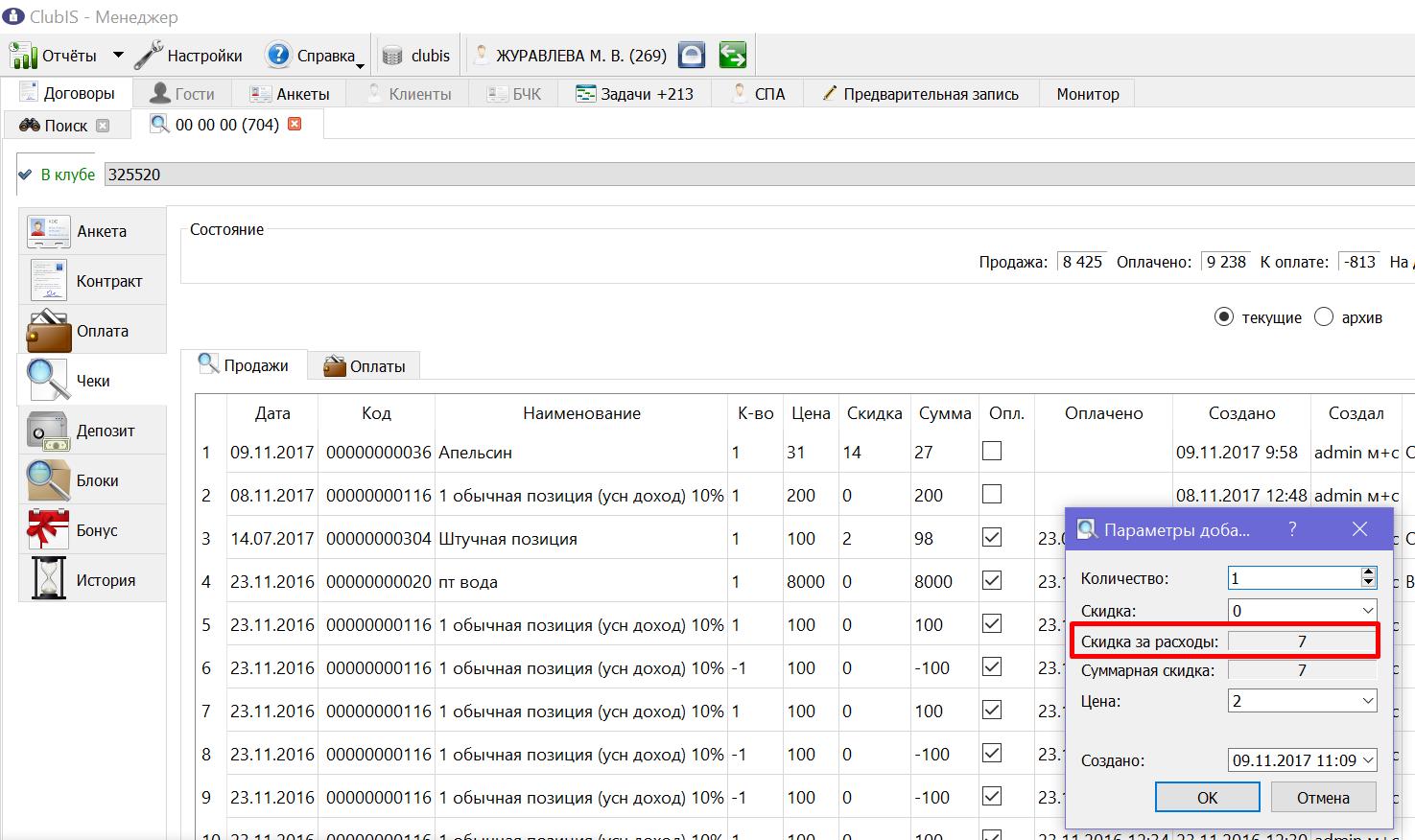
Task: Sort by the Сумма column header
Action: [x=945, y=413]
